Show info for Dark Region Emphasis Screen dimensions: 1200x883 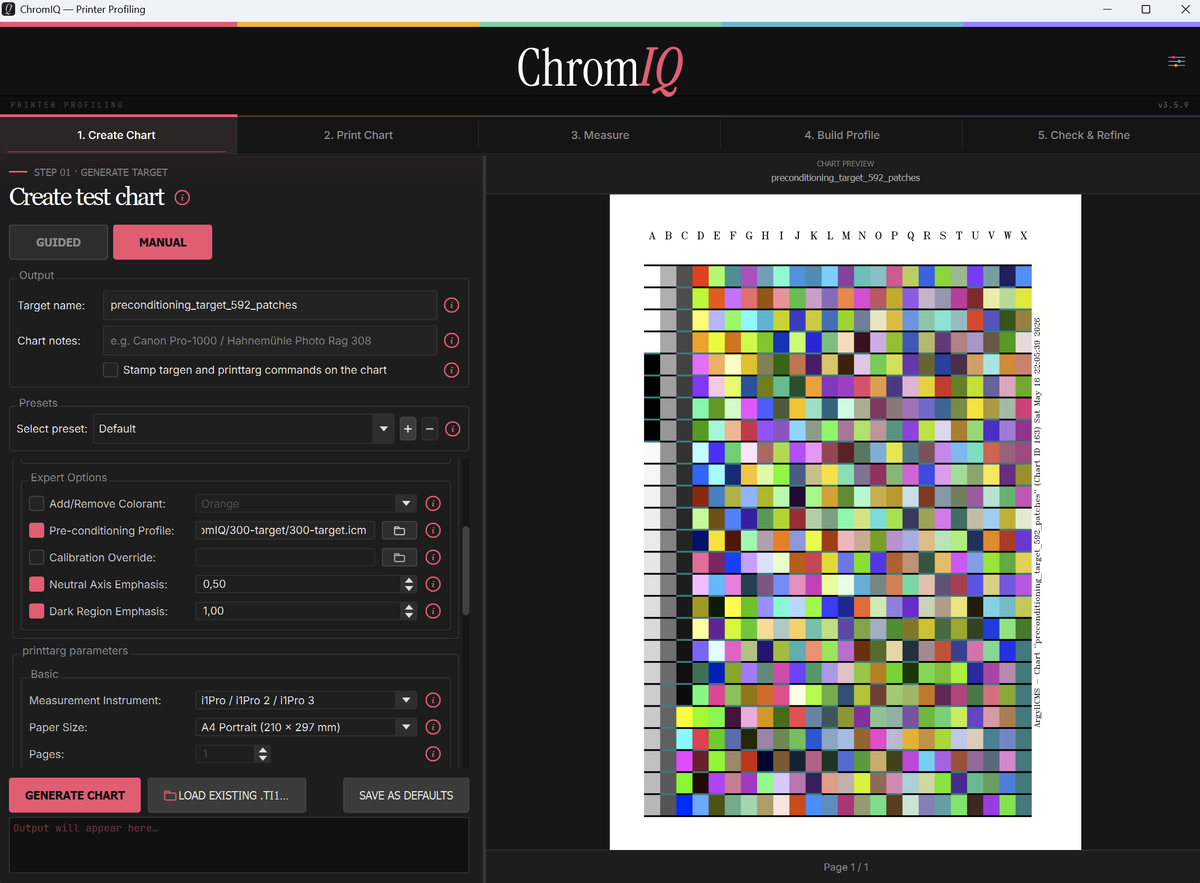point(433,611)
